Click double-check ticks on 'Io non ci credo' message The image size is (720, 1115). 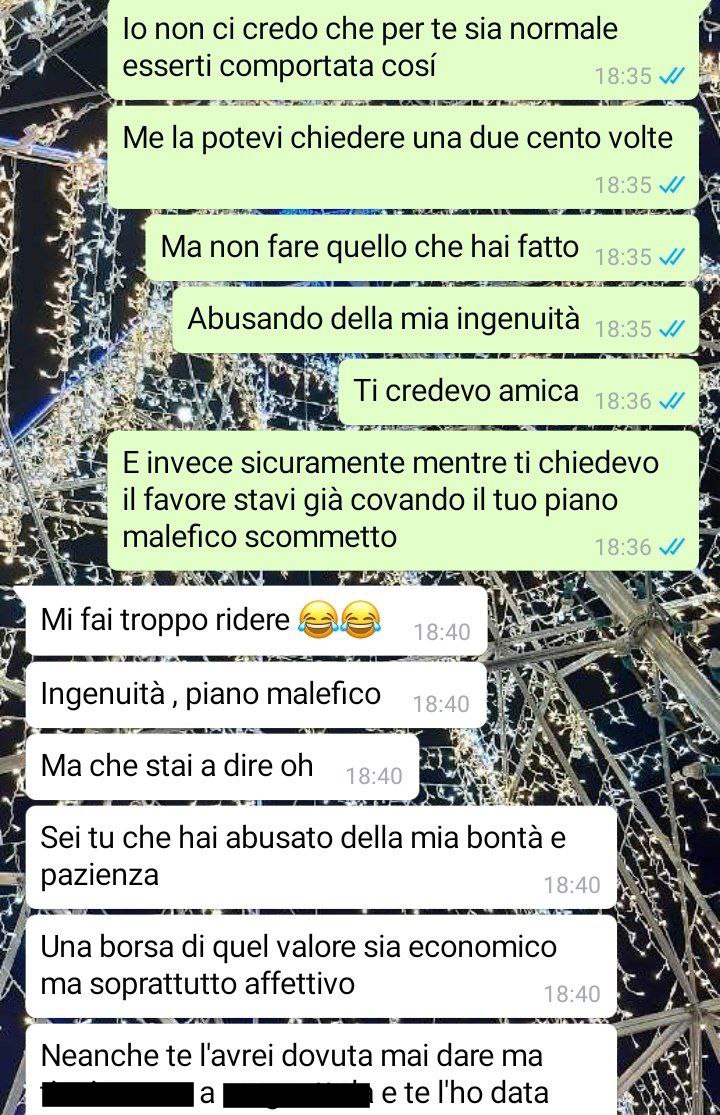672,75
